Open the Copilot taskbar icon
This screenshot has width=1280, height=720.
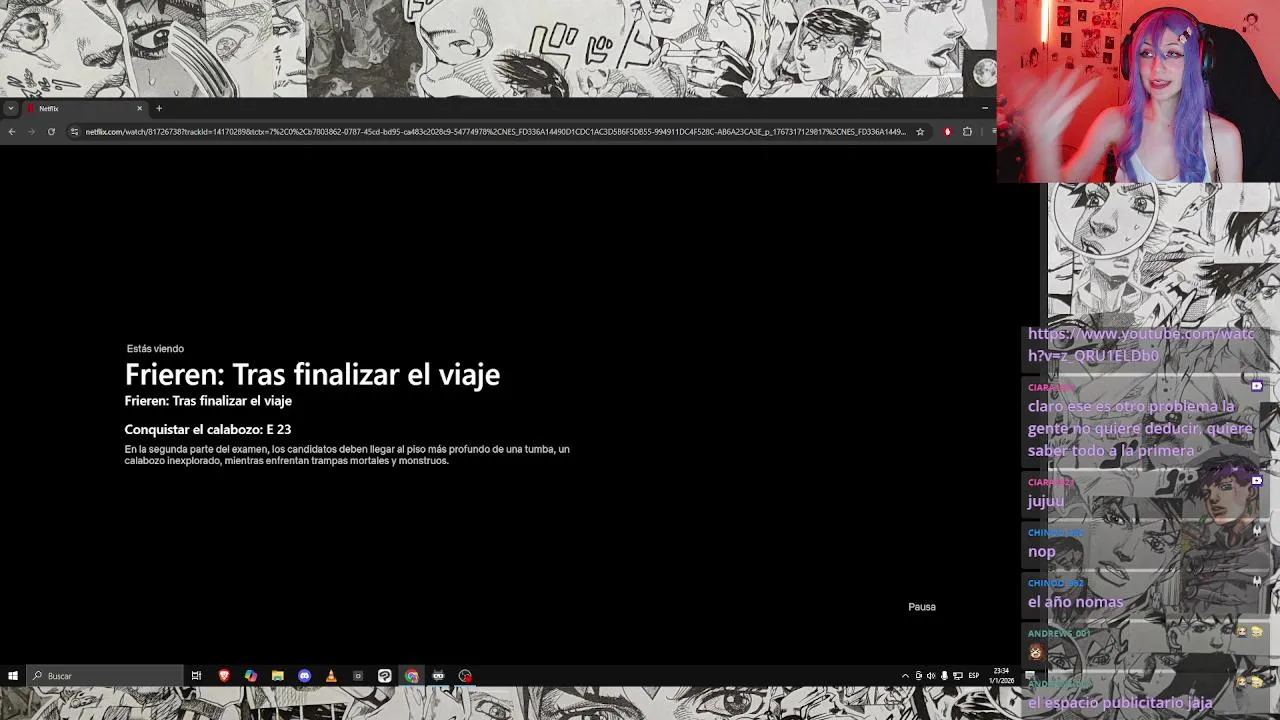click(x=251, y=676)
